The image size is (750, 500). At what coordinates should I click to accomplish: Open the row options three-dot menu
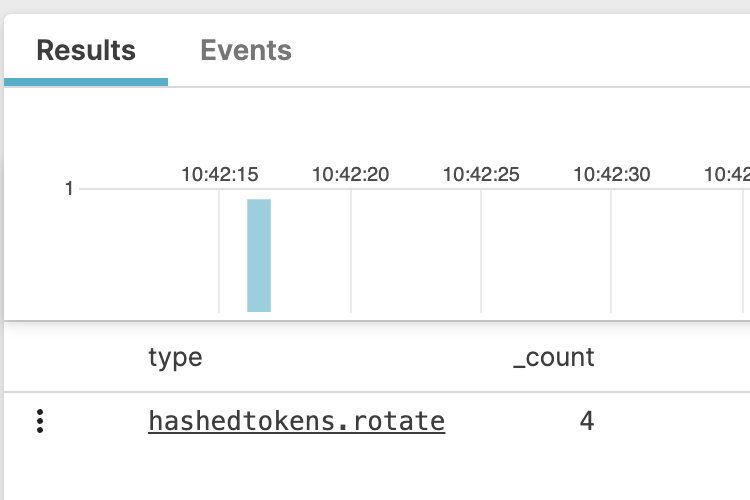pos(40,422)
